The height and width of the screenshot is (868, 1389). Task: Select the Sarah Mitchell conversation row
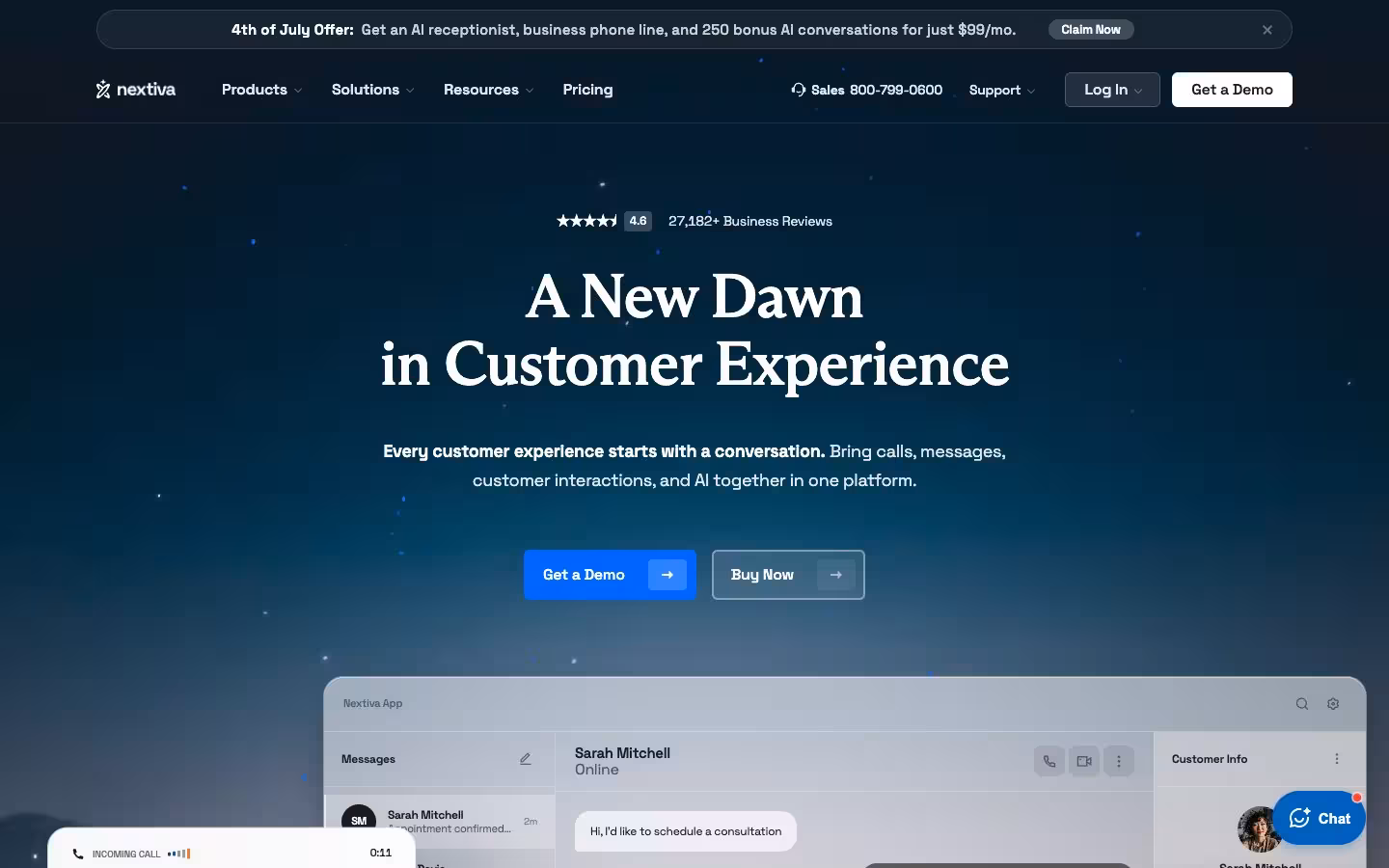(x=440, y=822)
